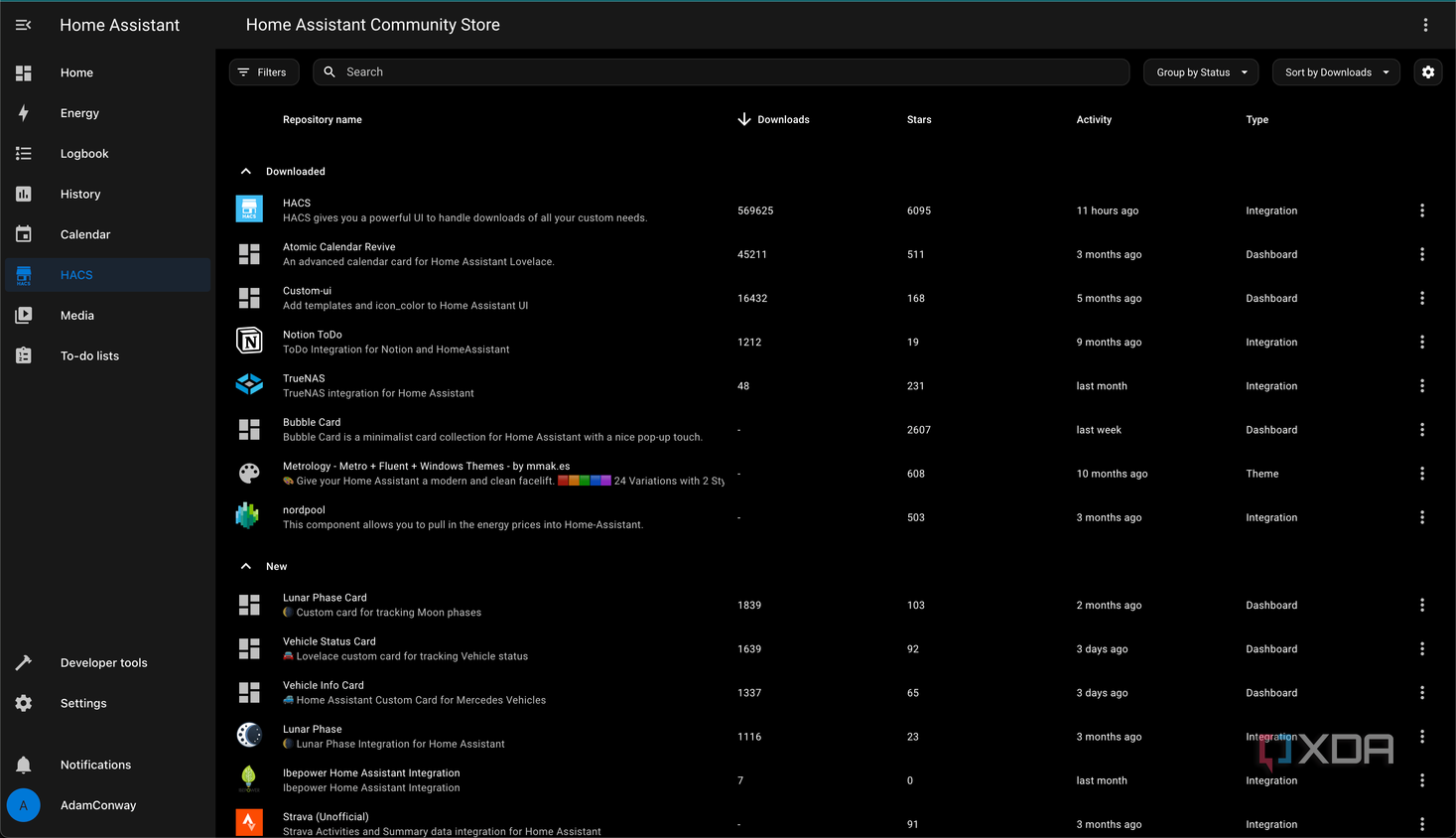The height and width of the screenshot is (838, 1456).
Task: Select the Vehicle Info Card repository name
Action: [x=323, y=685]
